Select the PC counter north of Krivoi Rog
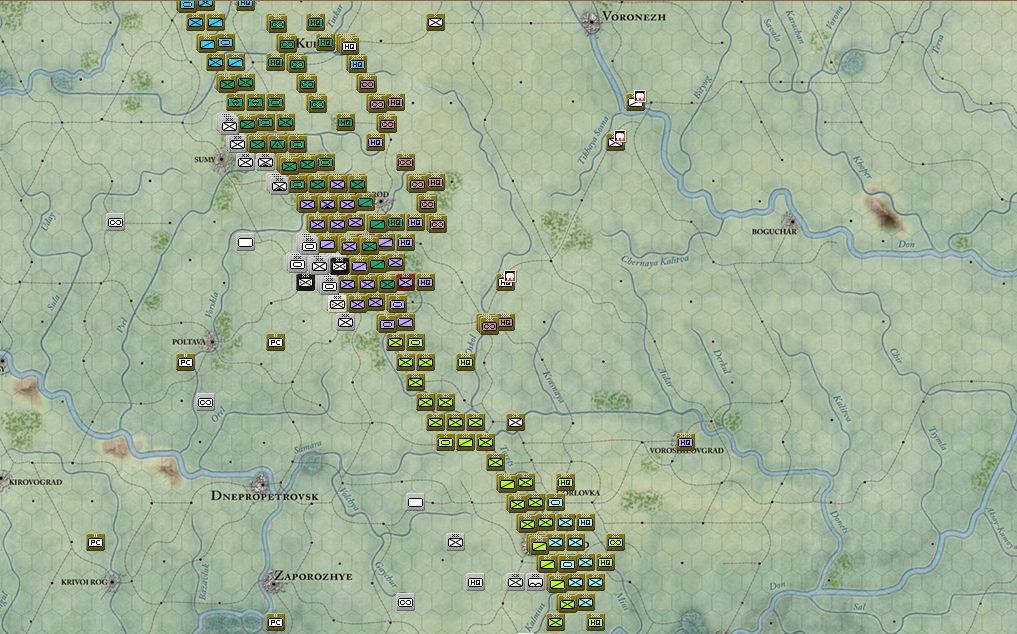 click(x=95, y=542)
